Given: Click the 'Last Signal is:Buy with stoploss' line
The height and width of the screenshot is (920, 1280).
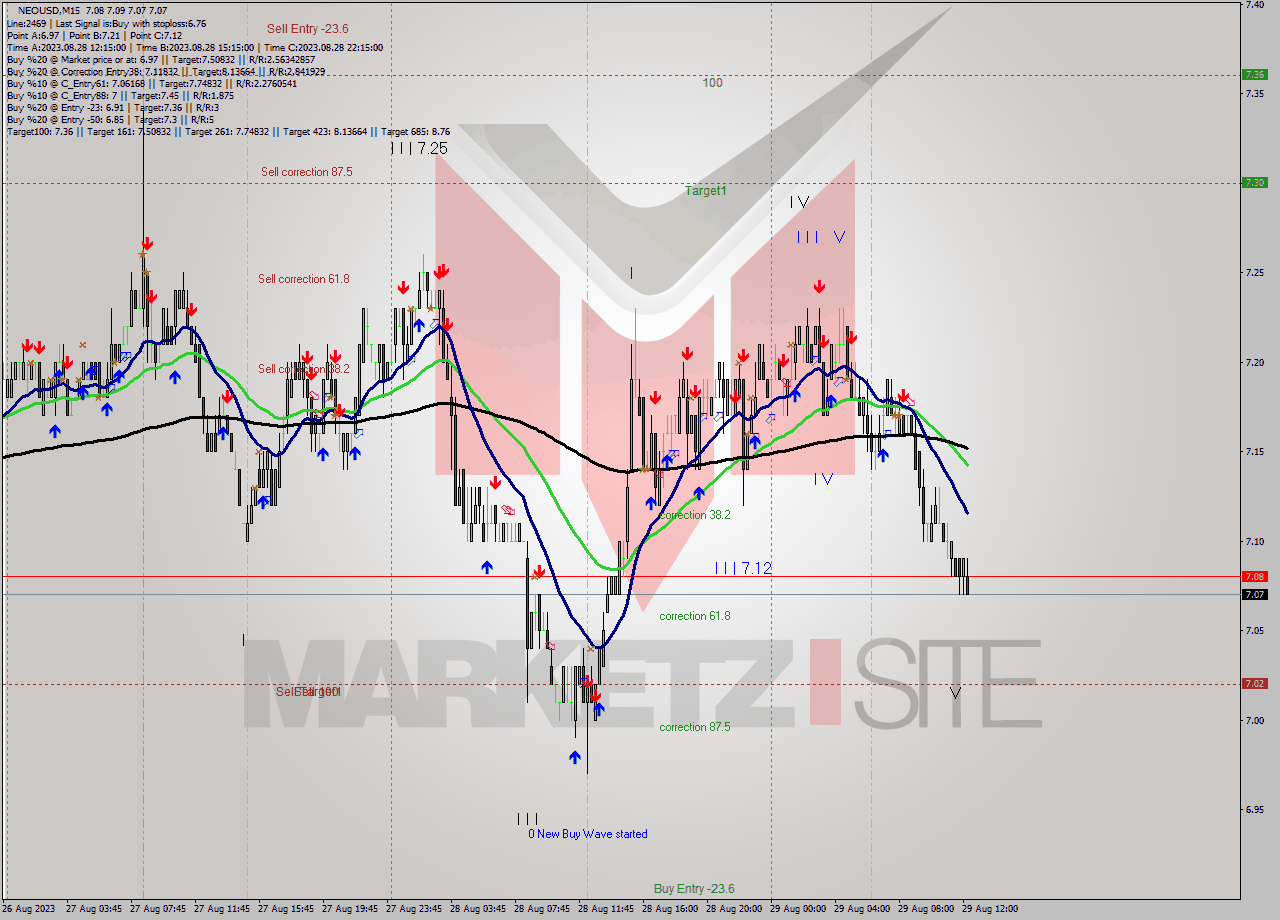Looking at the screenshot, I should [x=106, y=23].
